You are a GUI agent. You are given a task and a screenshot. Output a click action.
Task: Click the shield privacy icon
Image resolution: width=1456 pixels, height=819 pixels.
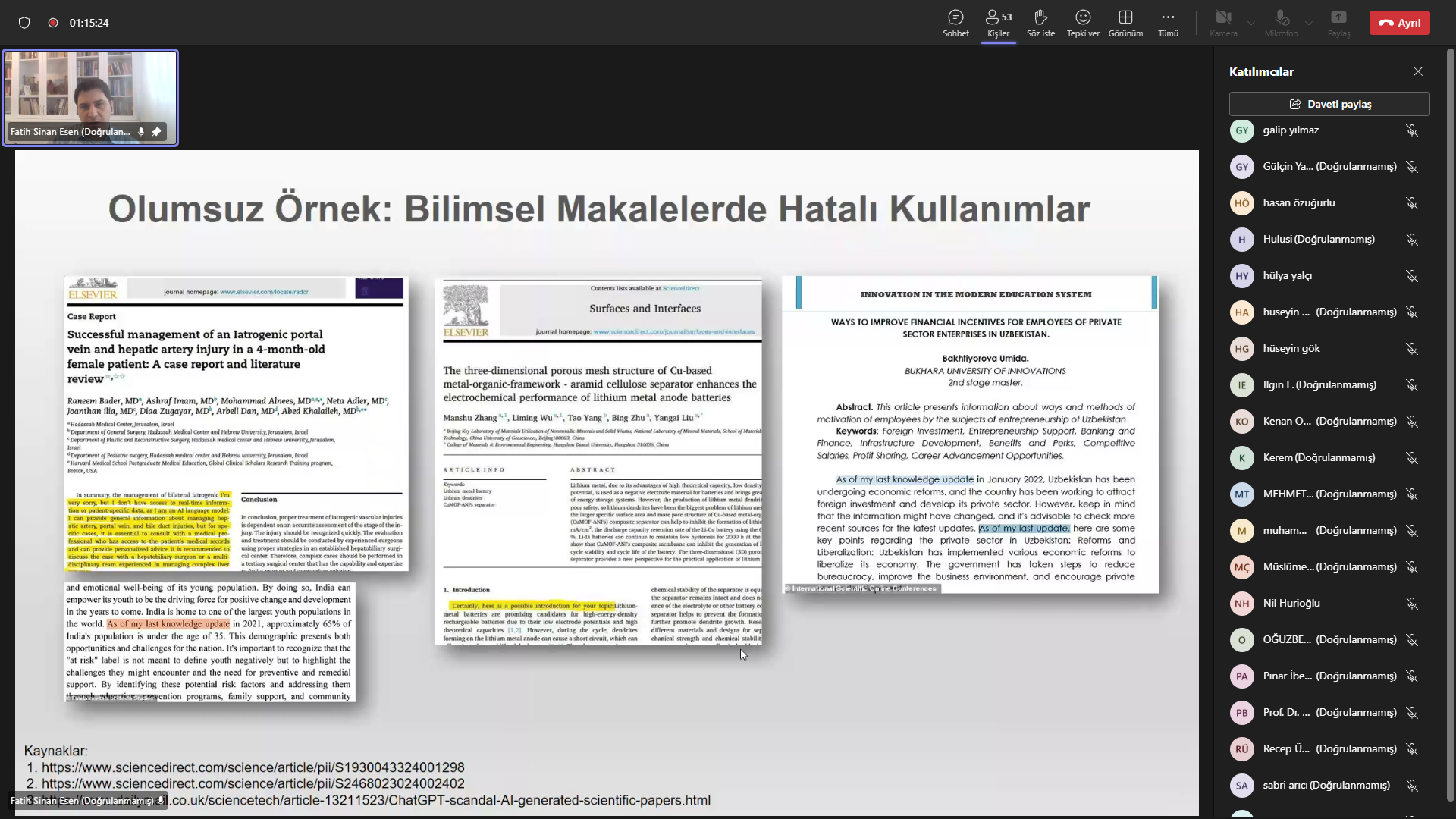(x=24, y=23)
